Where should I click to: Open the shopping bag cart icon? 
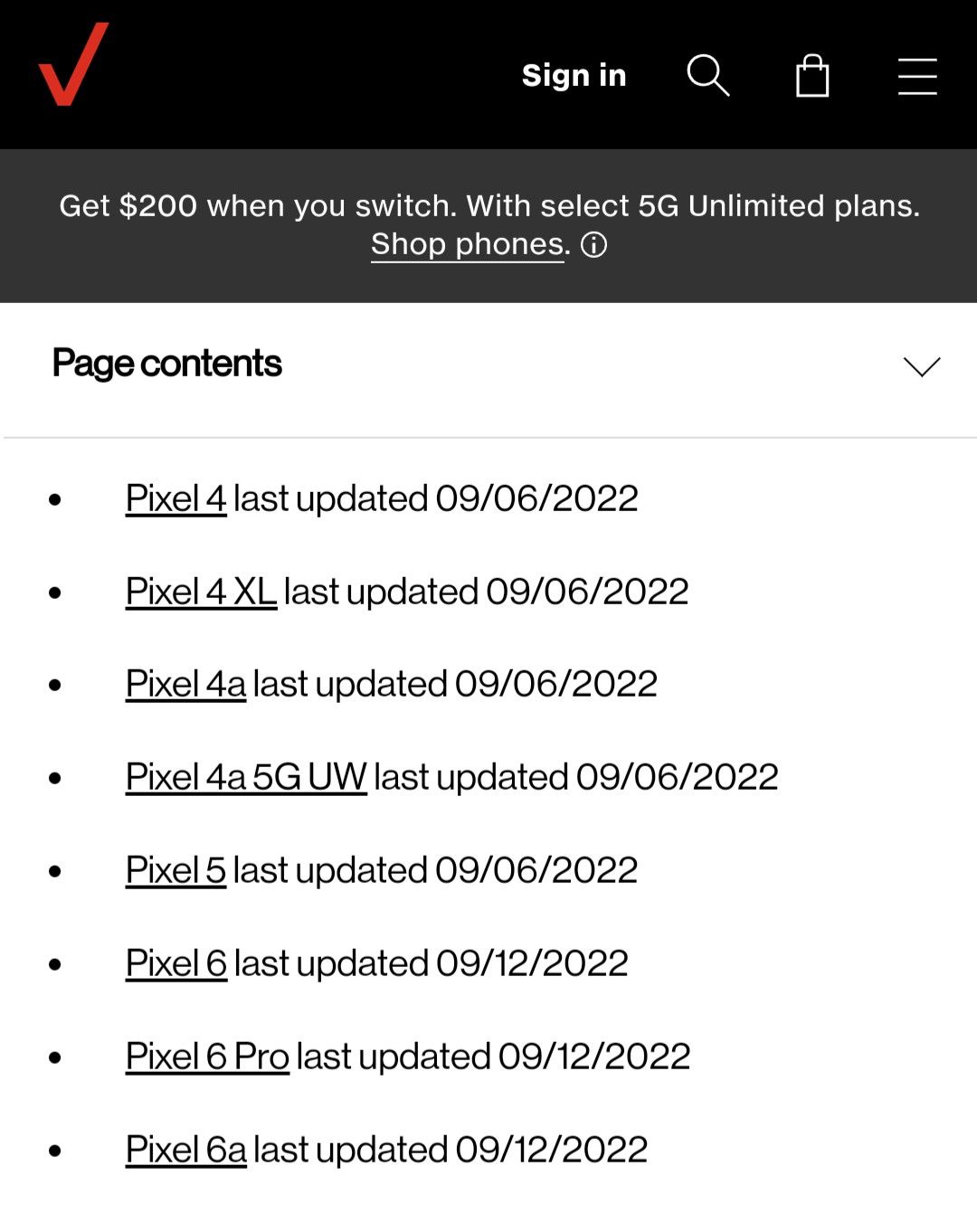tap(812, 75)
